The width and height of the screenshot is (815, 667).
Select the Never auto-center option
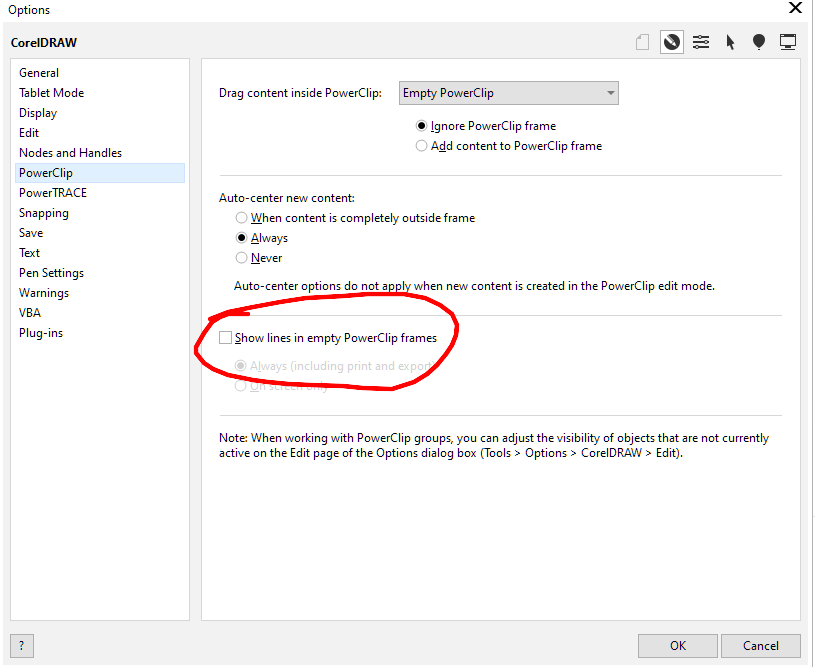(x=259, y=258)
